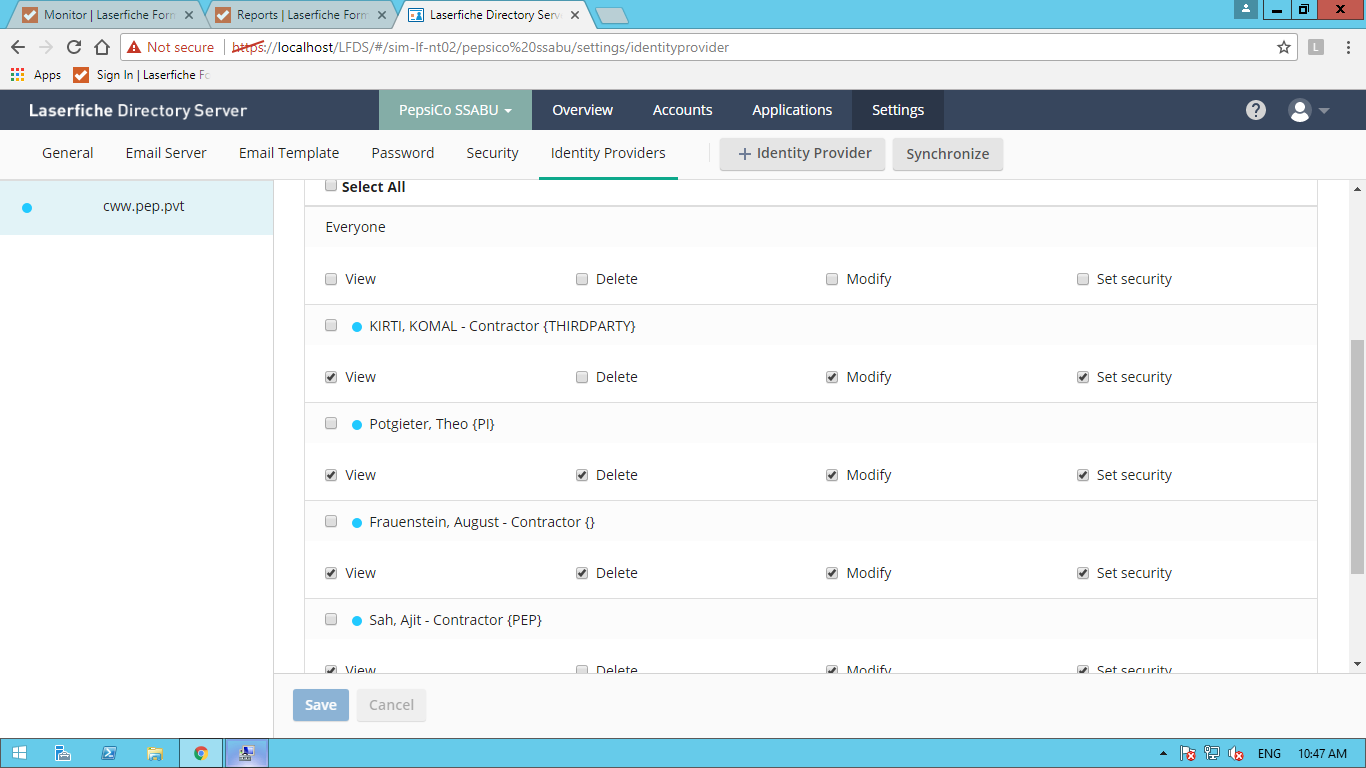1366x768 pixels.
Task: Open File Explorer from the taskbar
Action: click(154, 754)
